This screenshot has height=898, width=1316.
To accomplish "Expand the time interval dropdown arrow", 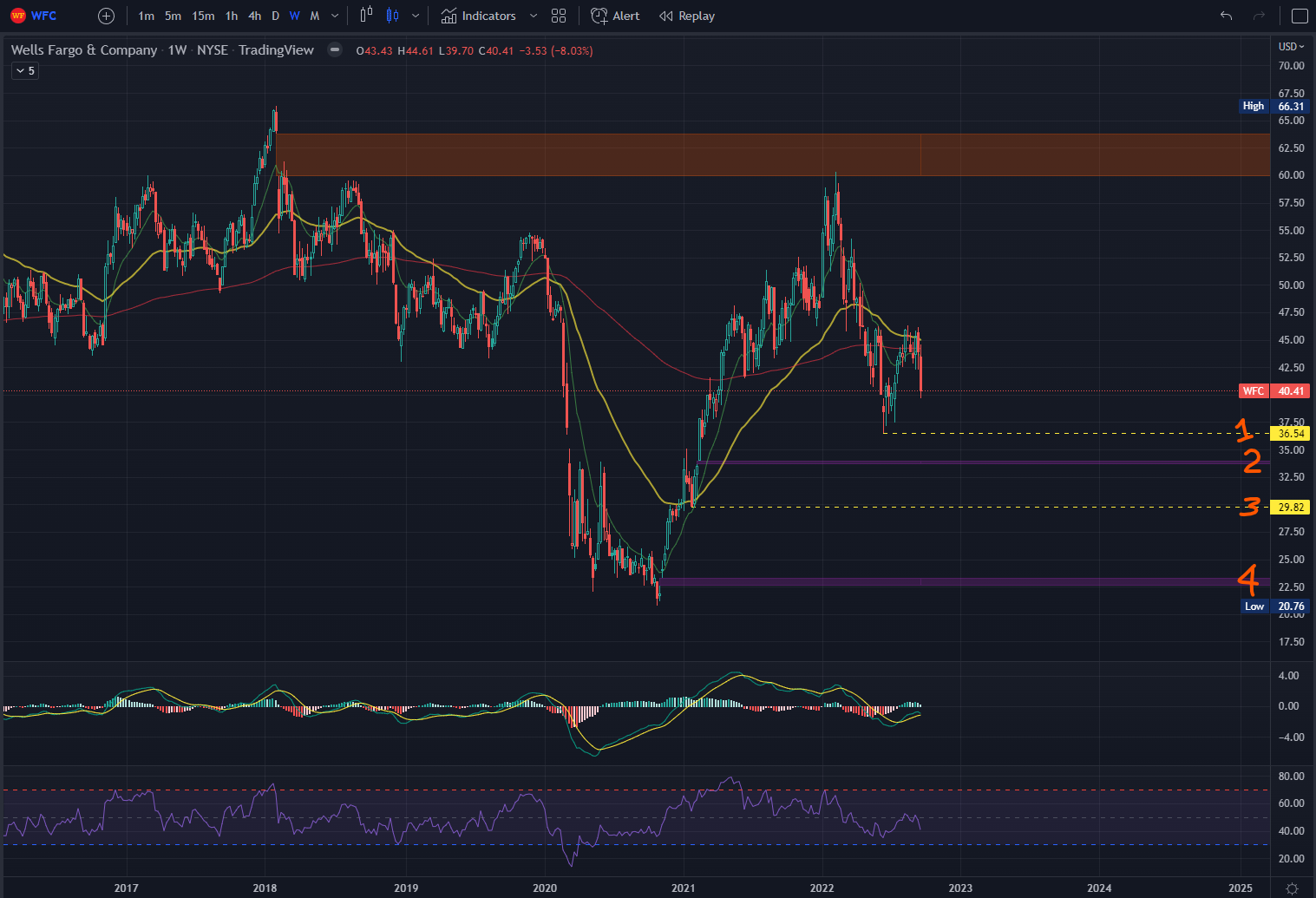I will 335,16.
